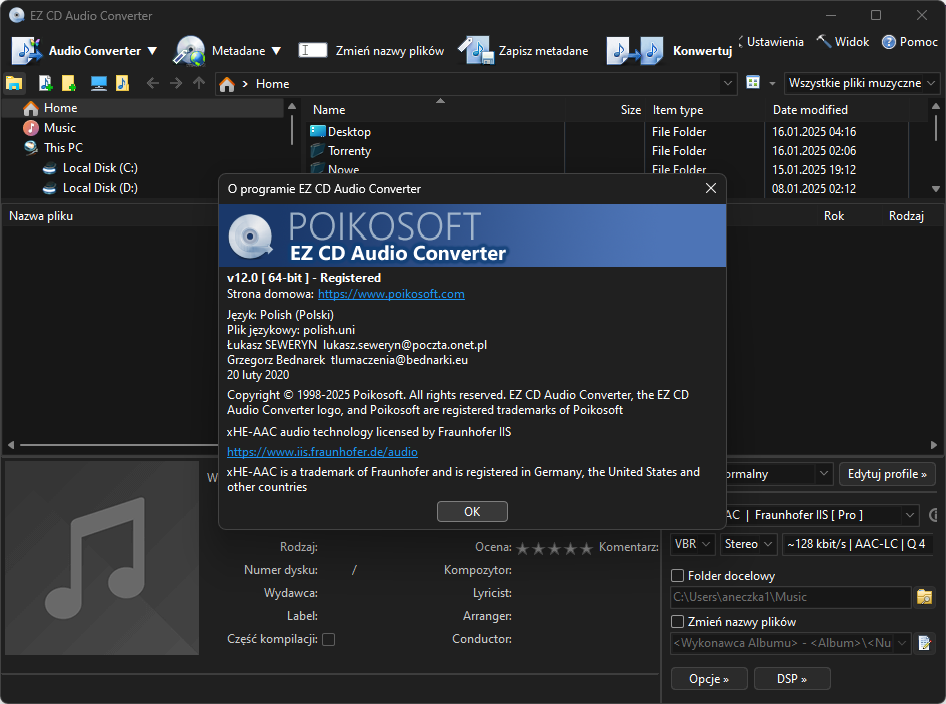
Task: Click the Rok column header
Action: [x=834, y=216]
